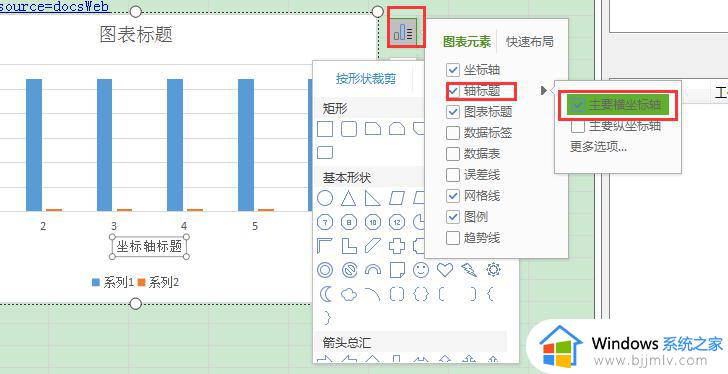Pick the dodecagon shape labeled 12
Screen dimensions: 728x374
coord(396,222)
